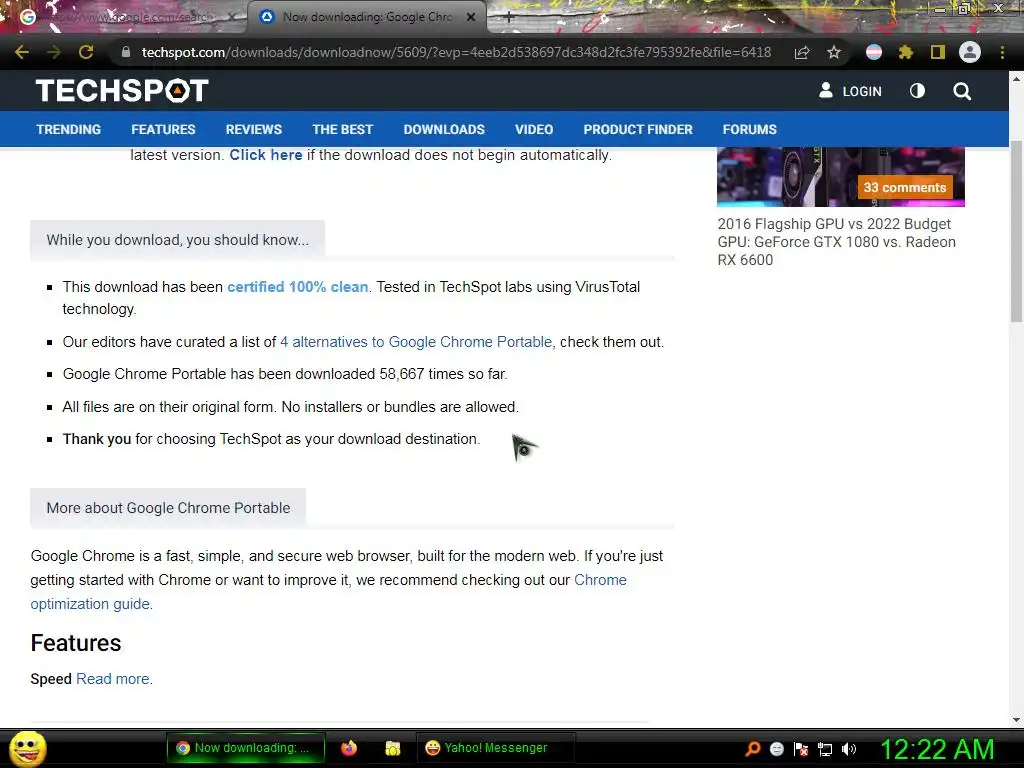Open the smiley face Start button

pos(28,748)
